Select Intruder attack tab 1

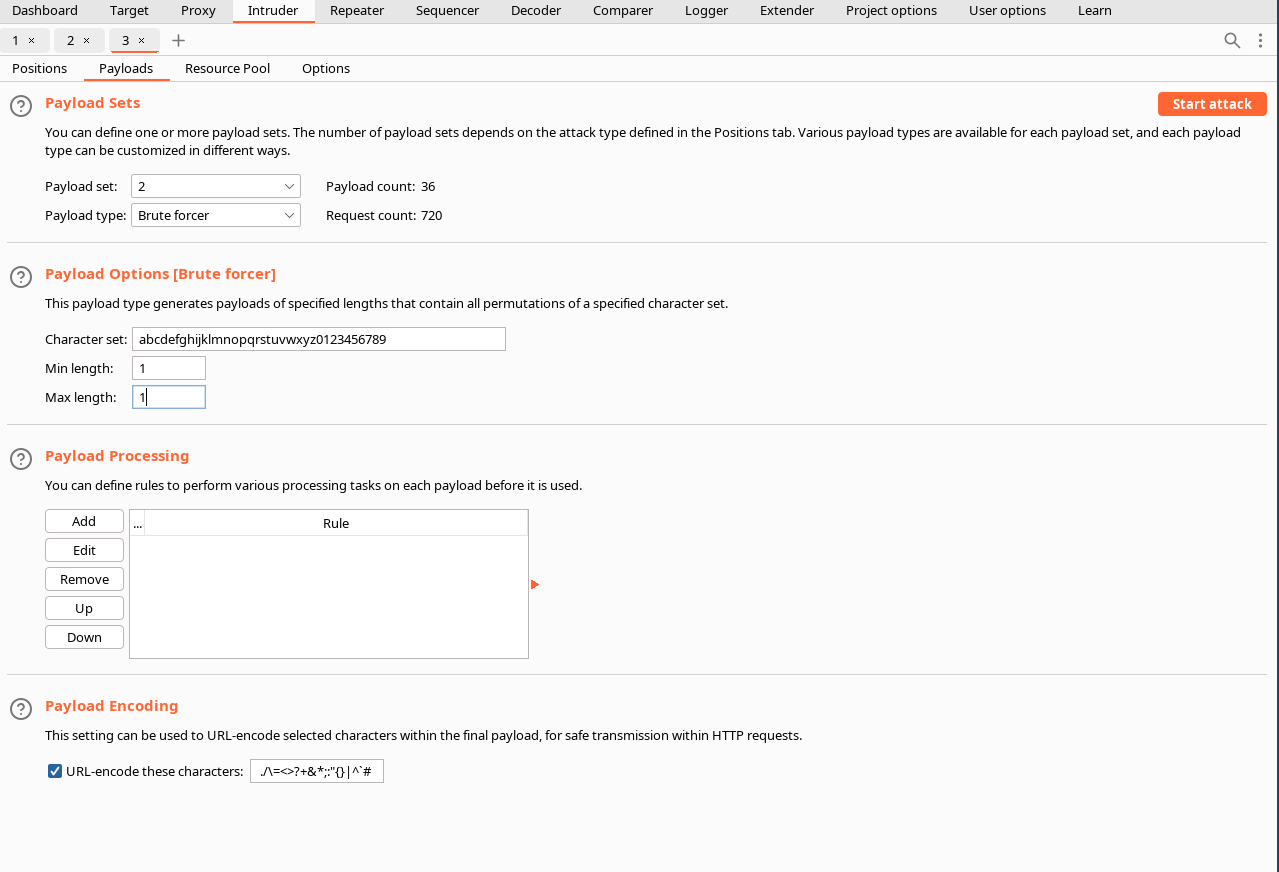(x=16, y=40)
